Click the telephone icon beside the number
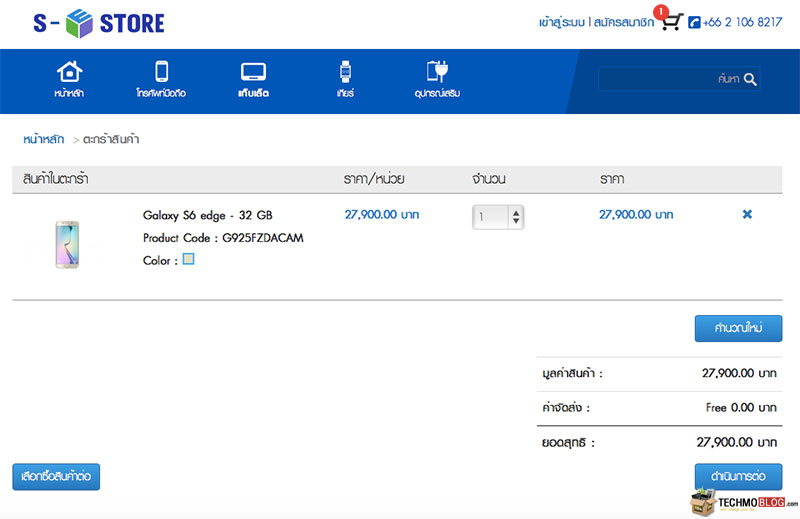 [694, 22]
